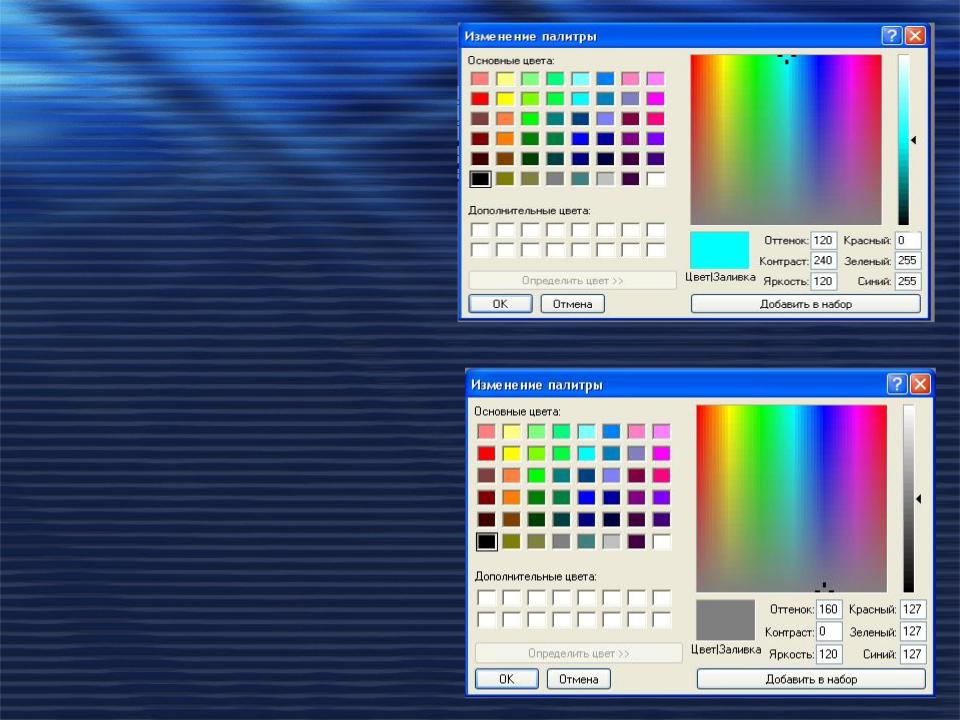Viewport: 960px width, 720px height.
Task: Click the brightness slider arrow in the upper dialog
Action: click(x=913, y=140)
